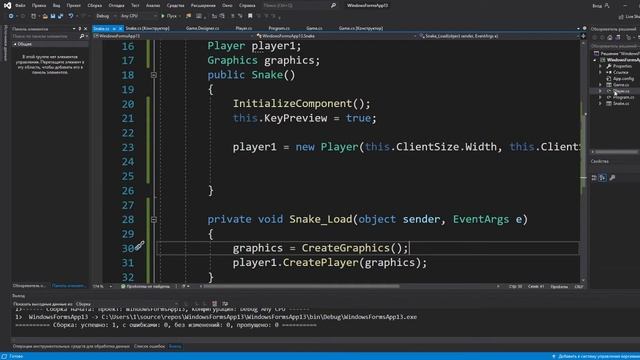640x360 pixels.
Task: Switch to the Snake.cs [Конструктор] tab
Action: (147, 28)
